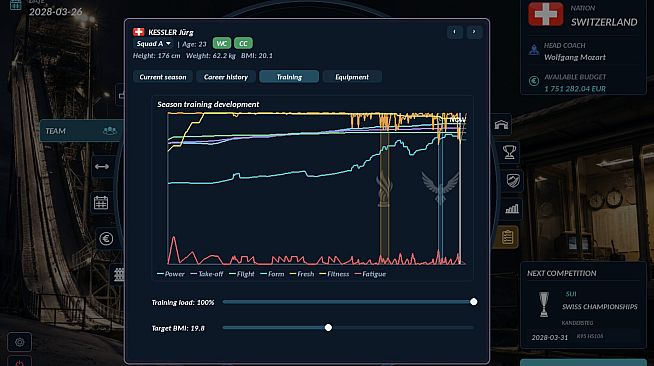The image size is (654, 366).
Task: Click the budget euro icon in nation panel
Action: [x=534, y=81]
